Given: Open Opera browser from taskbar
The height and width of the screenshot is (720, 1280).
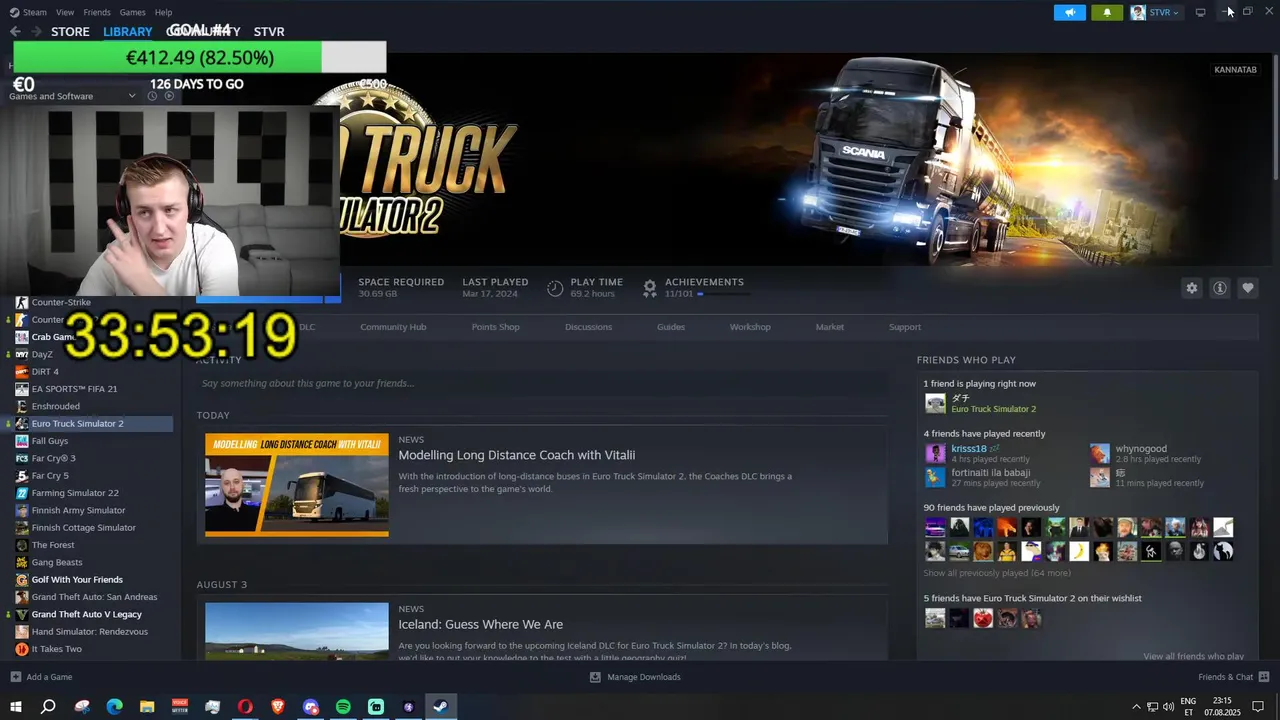Looking at the screenshot, I should pyautogui.click(x=245, y=707).
